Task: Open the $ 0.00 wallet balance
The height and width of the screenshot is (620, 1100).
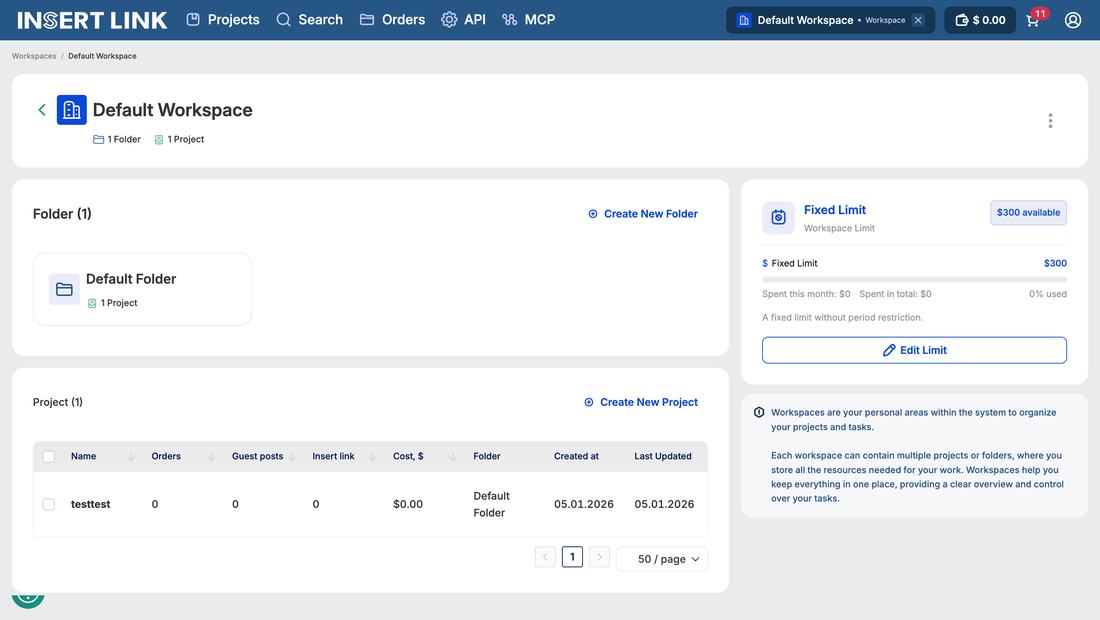Action: 980,20
